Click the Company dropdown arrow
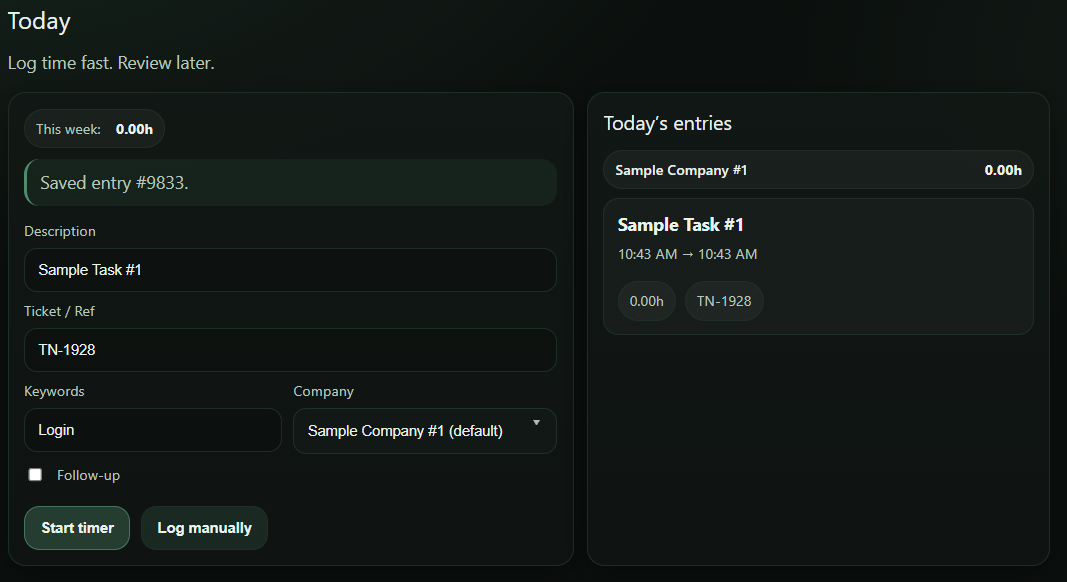 (536, 424)
